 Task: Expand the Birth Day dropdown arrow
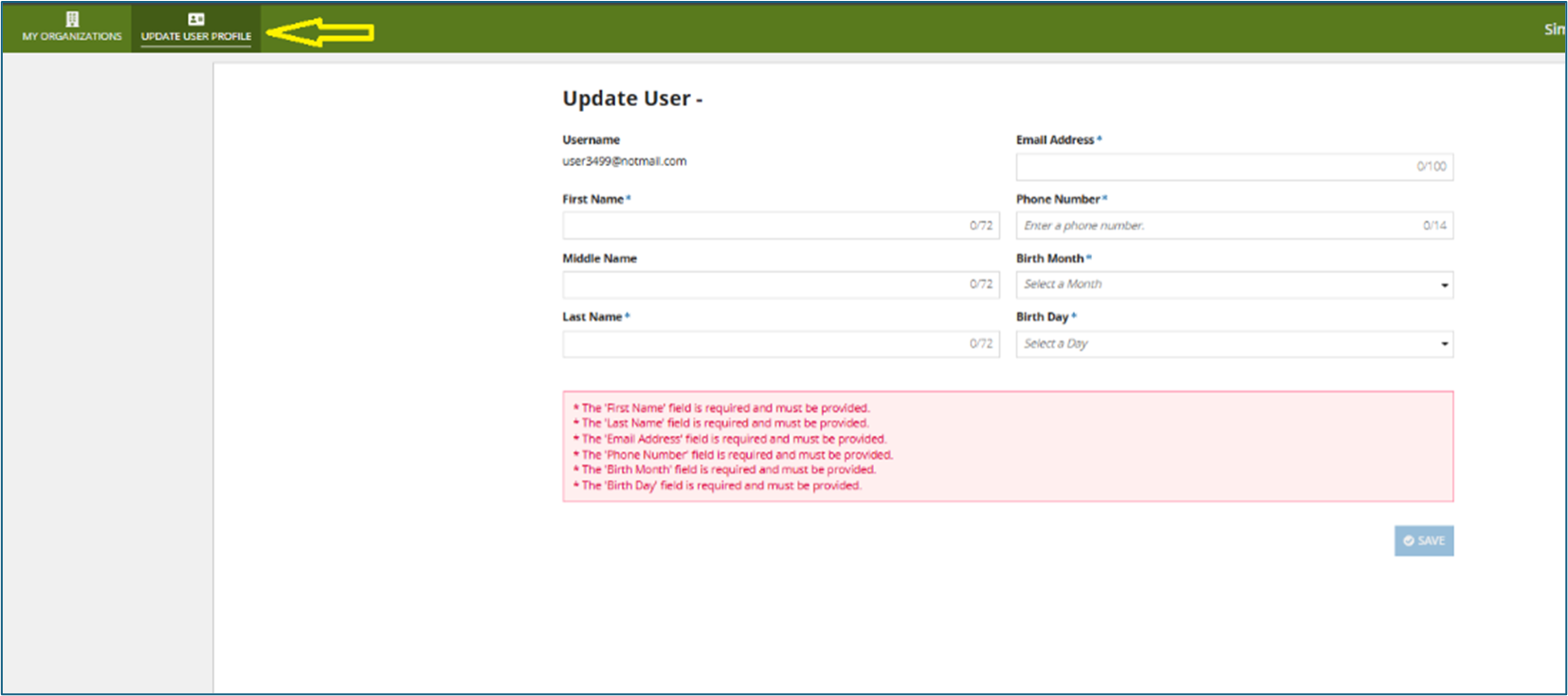click(1444, 344)
